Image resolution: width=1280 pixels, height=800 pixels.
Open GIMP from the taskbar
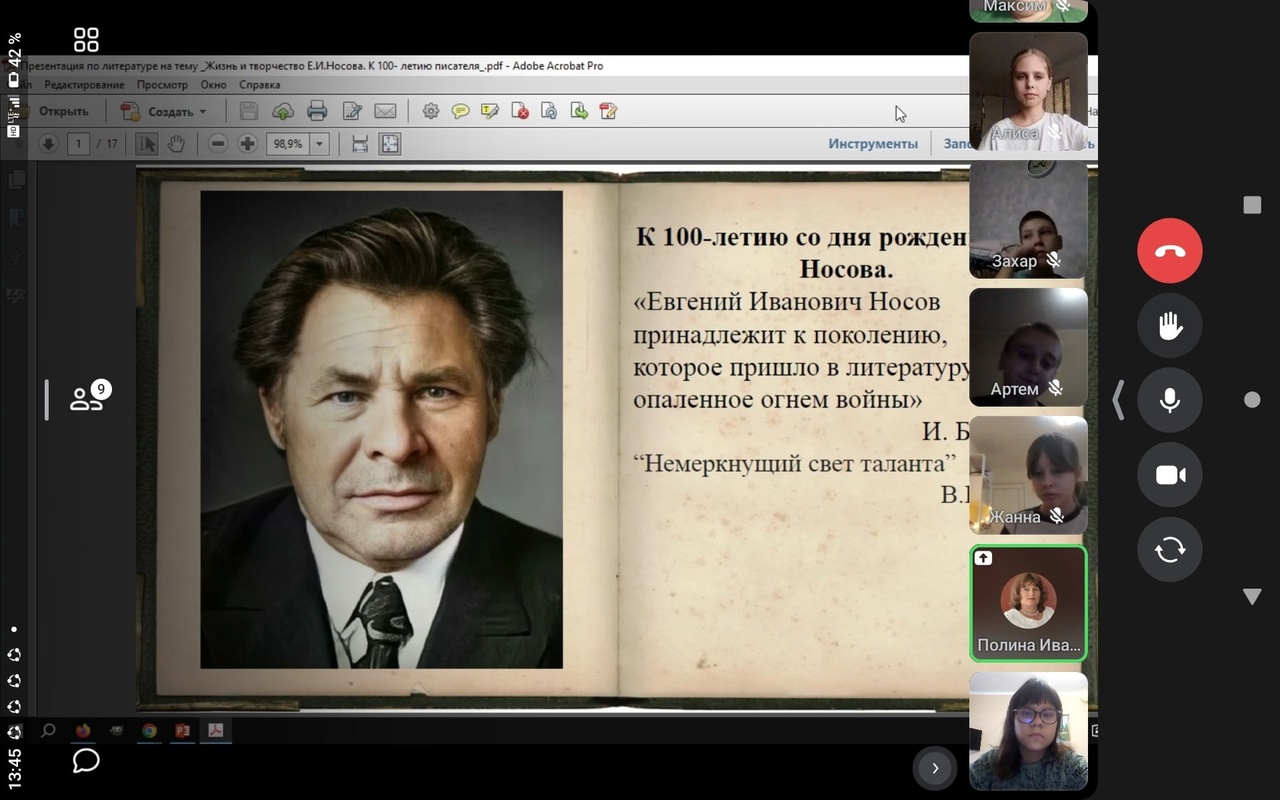[117, 731]
